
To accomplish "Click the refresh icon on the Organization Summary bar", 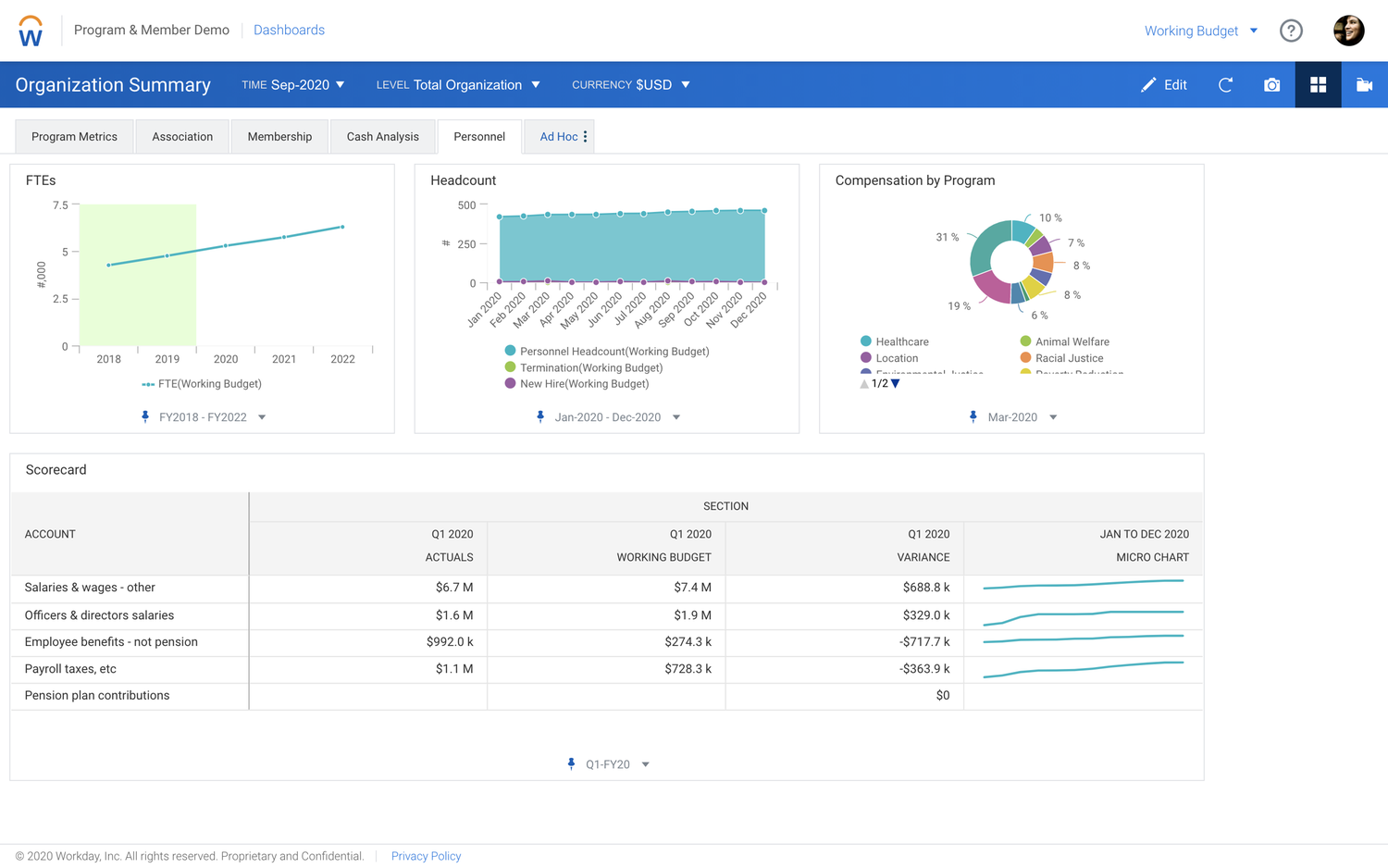I will (1225, 84).
